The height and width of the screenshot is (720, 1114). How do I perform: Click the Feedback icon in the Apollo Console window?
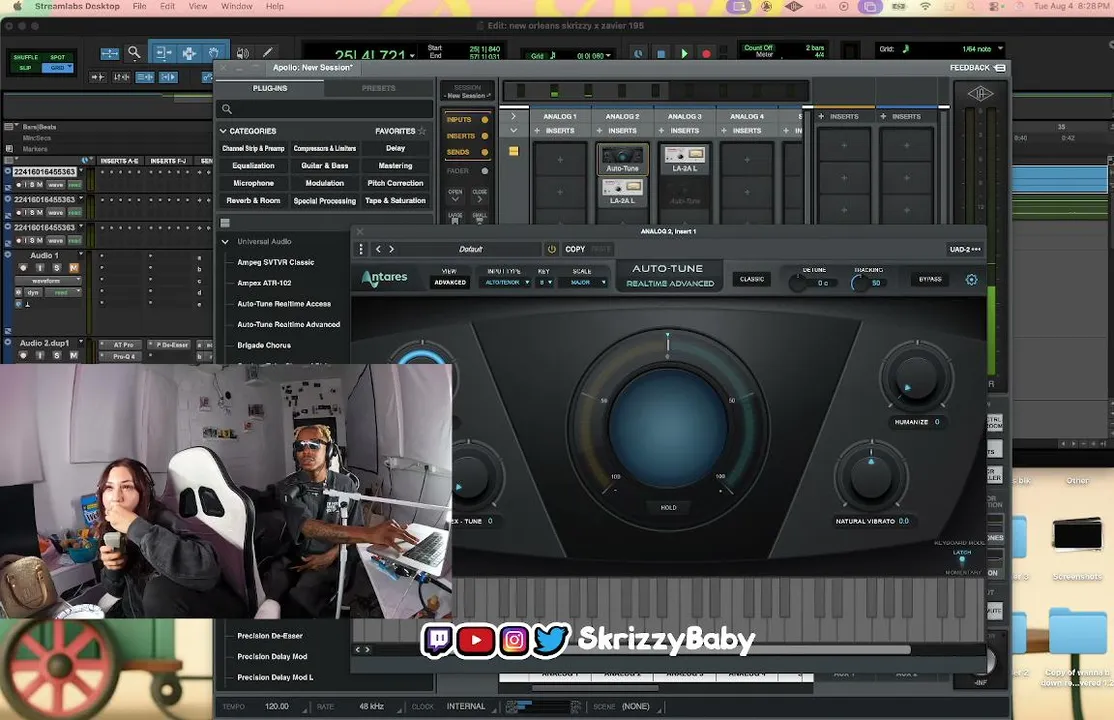pos(1000,68)
